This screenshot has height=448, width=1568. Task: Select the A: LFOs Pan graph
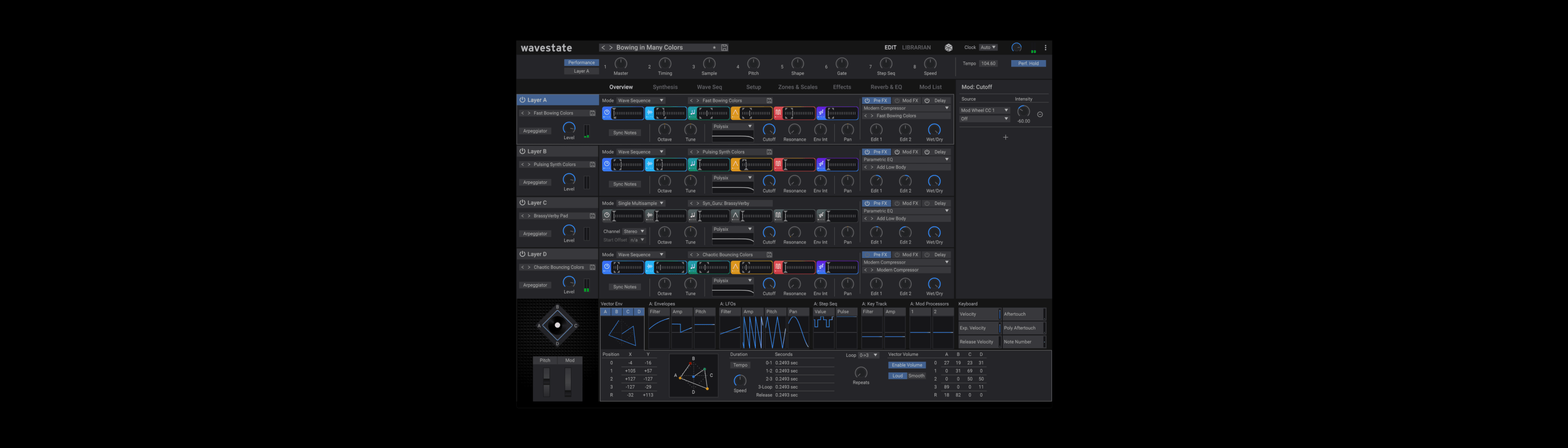[797, 329]
